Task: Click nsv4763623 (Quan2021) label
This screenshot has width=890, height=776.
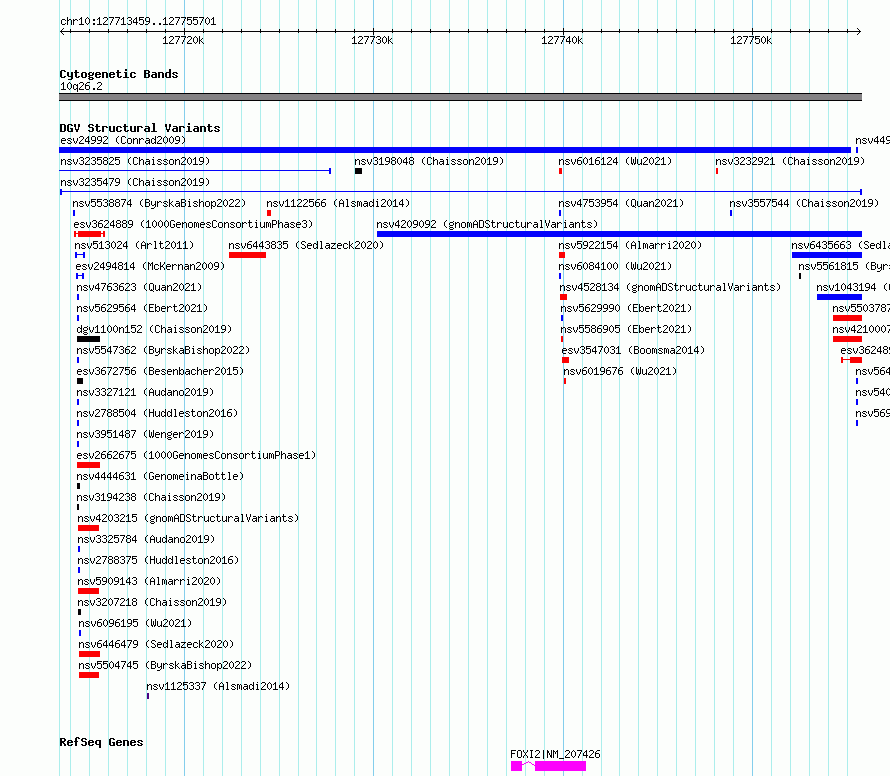Action: 139,287
